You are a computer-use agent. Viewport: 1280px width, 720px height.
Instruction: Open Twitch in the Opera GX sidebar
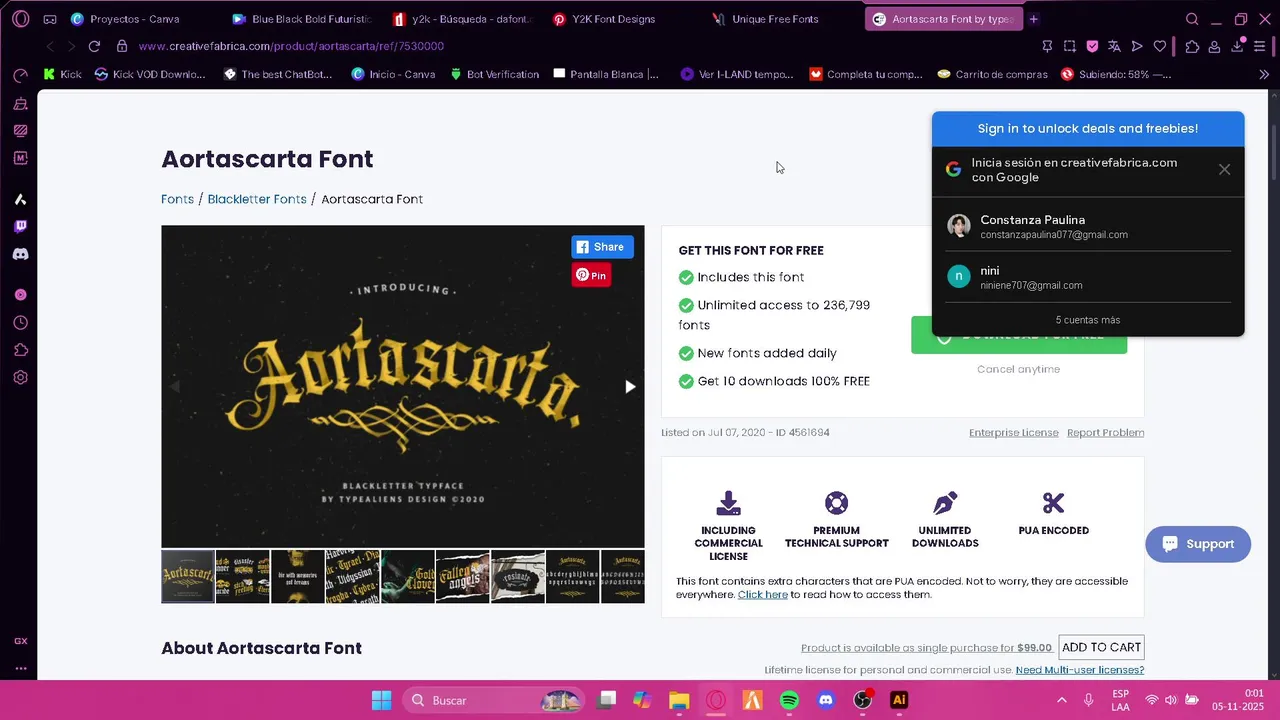point(20,227)
